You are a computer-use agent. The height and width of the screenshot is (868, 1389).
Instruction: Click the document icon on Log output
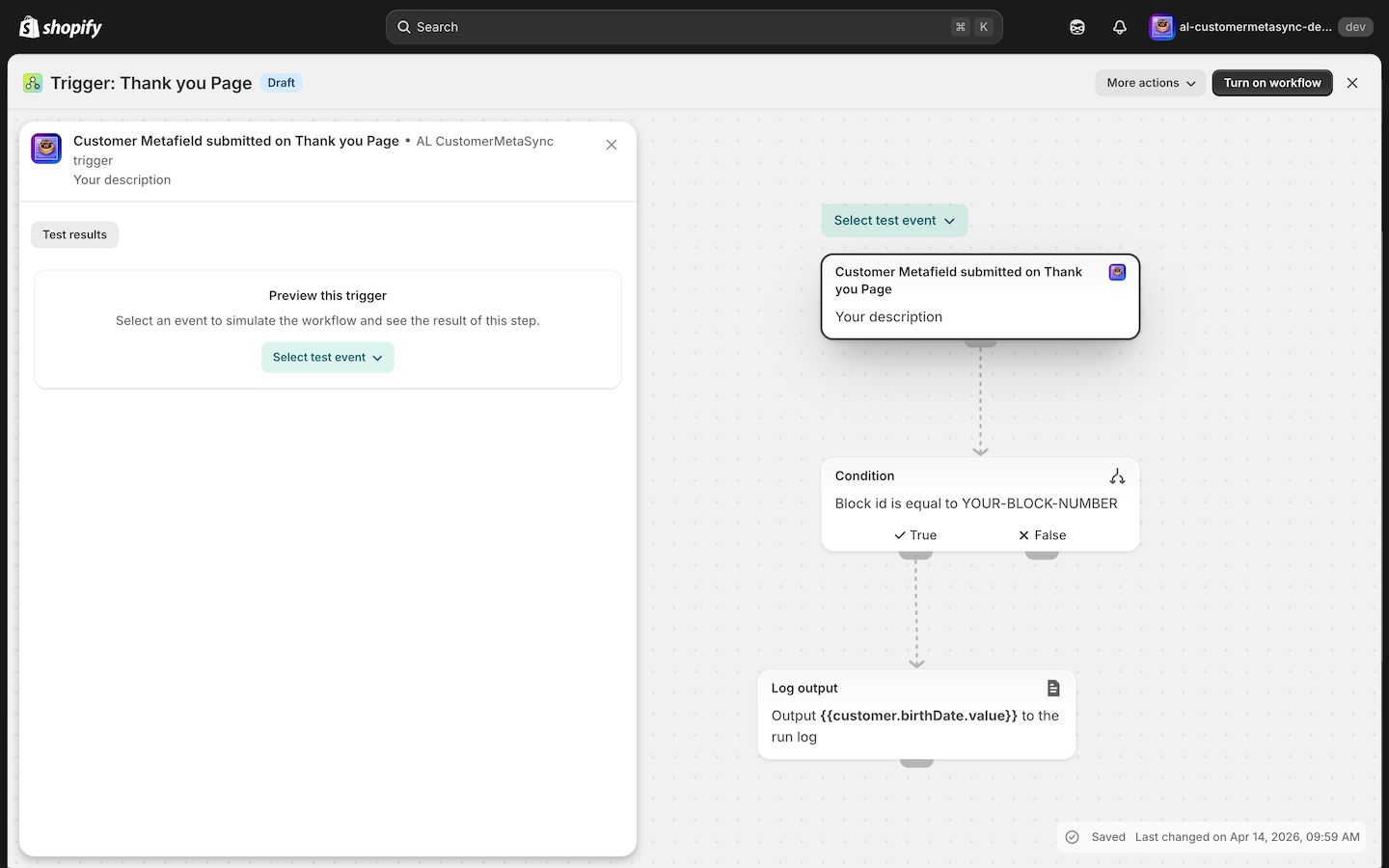click(x=1053, y=688)
